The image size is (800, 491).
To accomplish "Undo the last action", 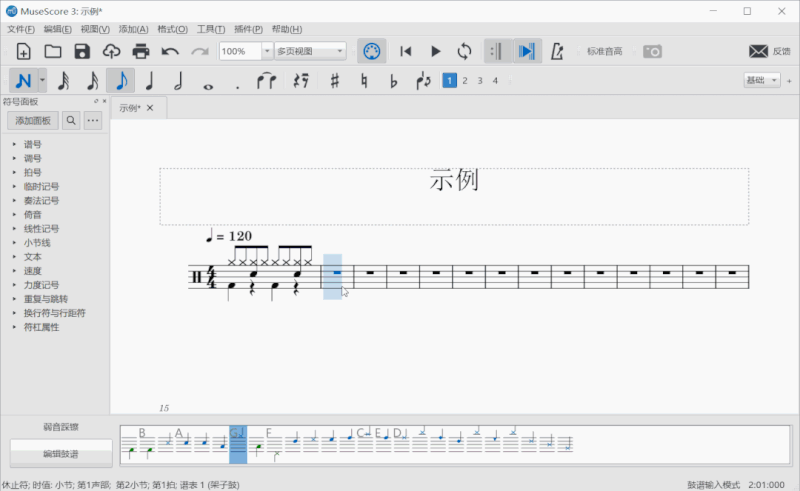I will pos(170,52).
